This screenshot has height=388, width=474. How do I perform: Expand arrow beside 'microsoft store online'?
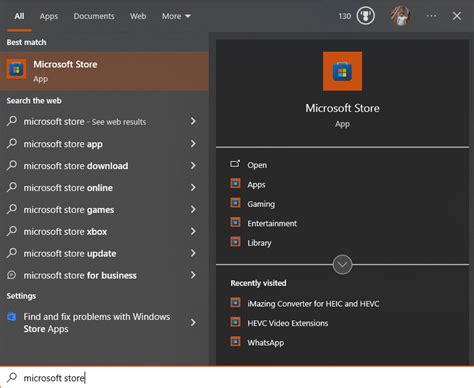(x=193, y=187)
